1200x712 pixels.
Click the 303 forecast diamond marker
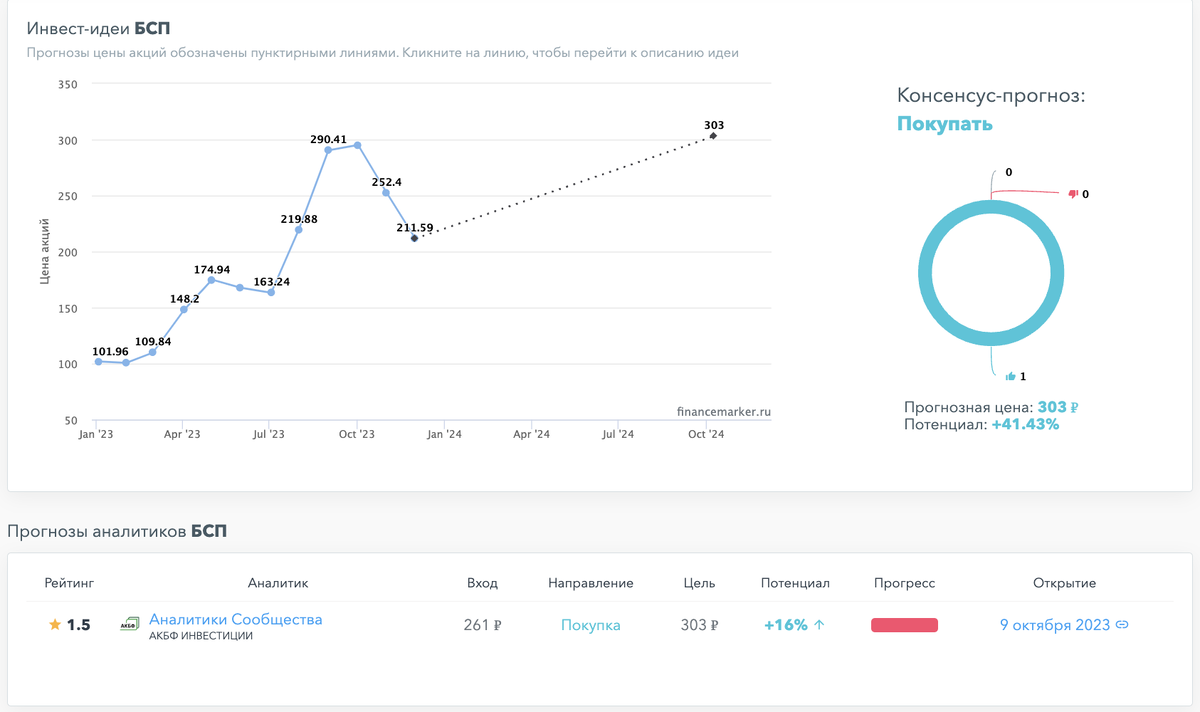click(x=713, y=136)
